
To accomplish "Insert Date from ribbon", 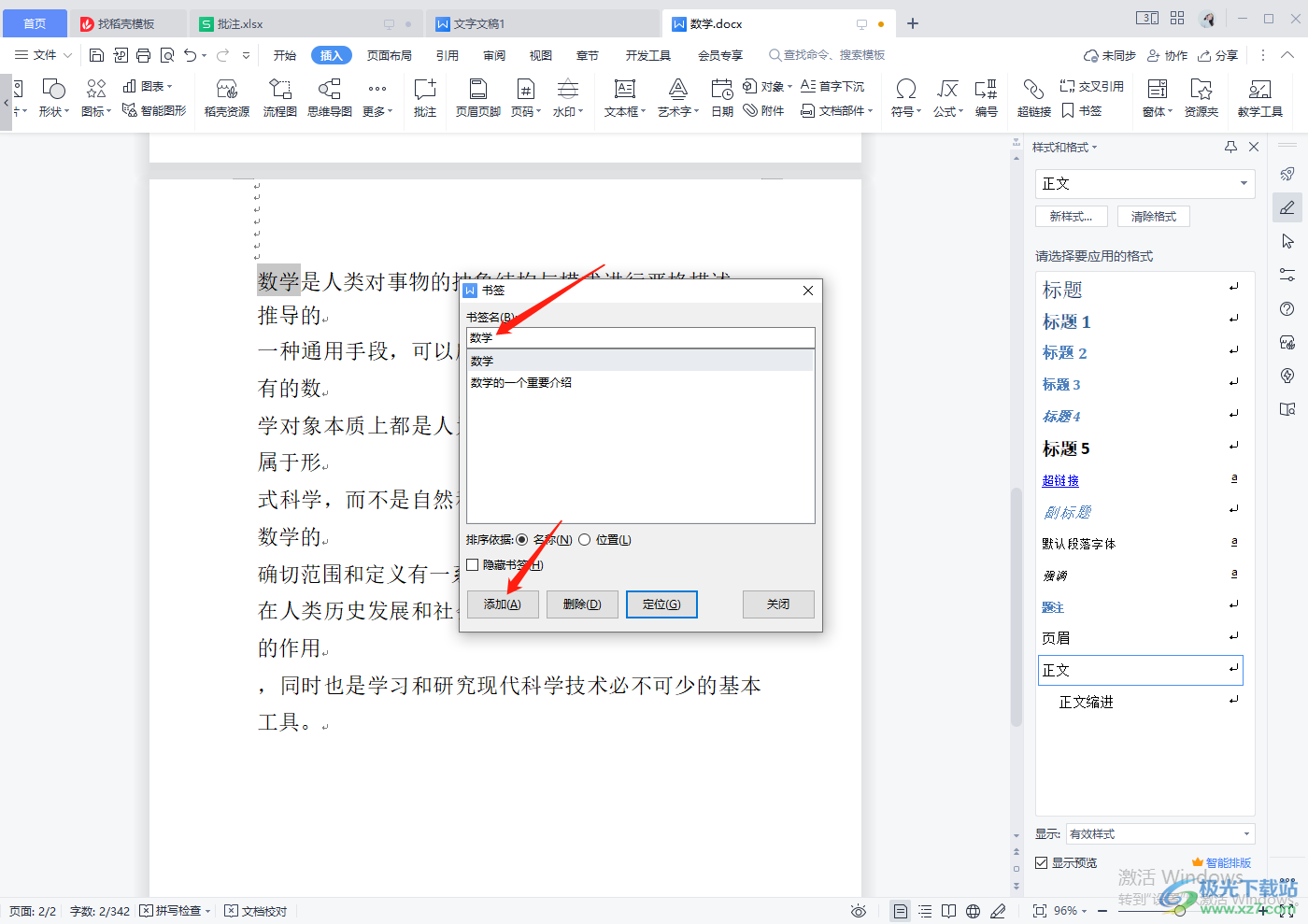I will click(722, 97).
